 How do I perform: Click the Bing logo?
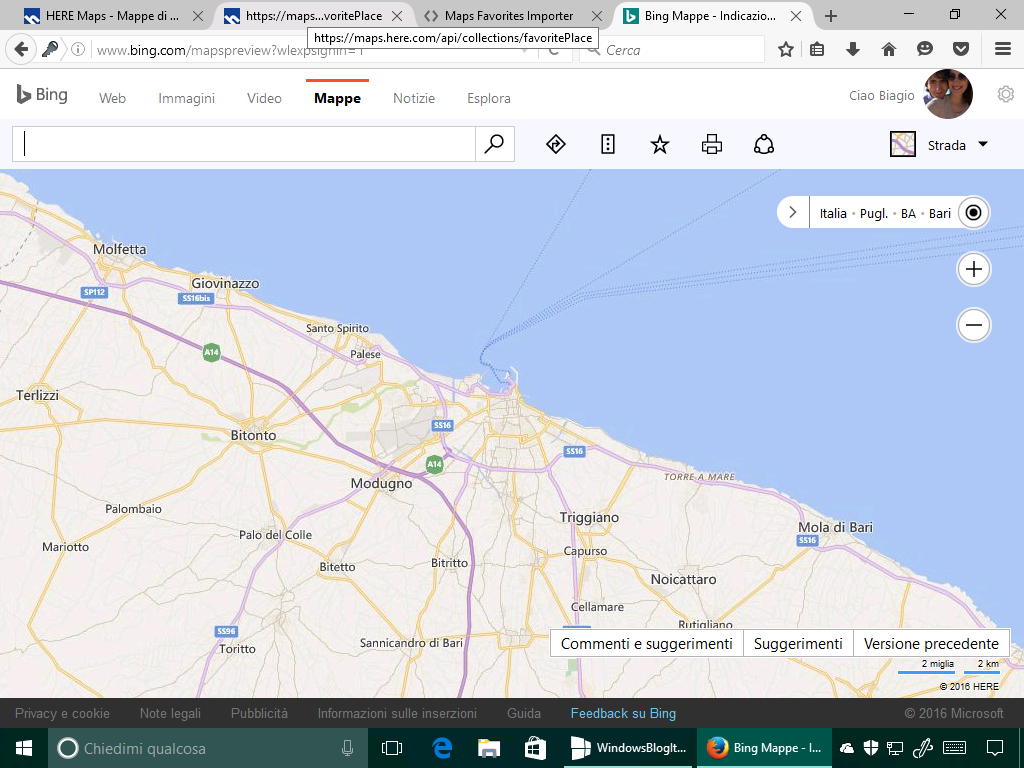tap(42, 95)
